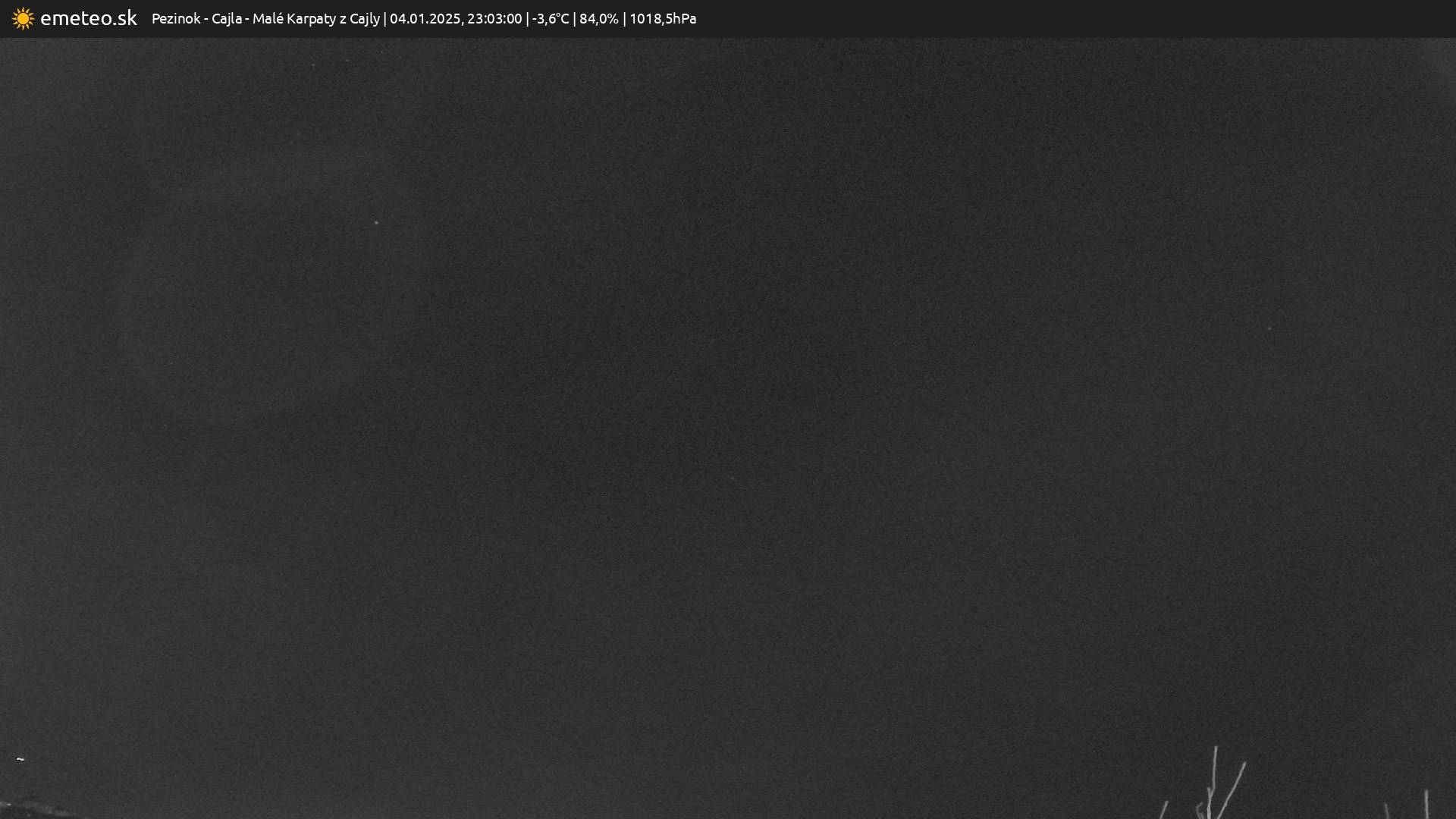Click the word Cajly in the title
The image size is (1456, 819).
(364, 18)
